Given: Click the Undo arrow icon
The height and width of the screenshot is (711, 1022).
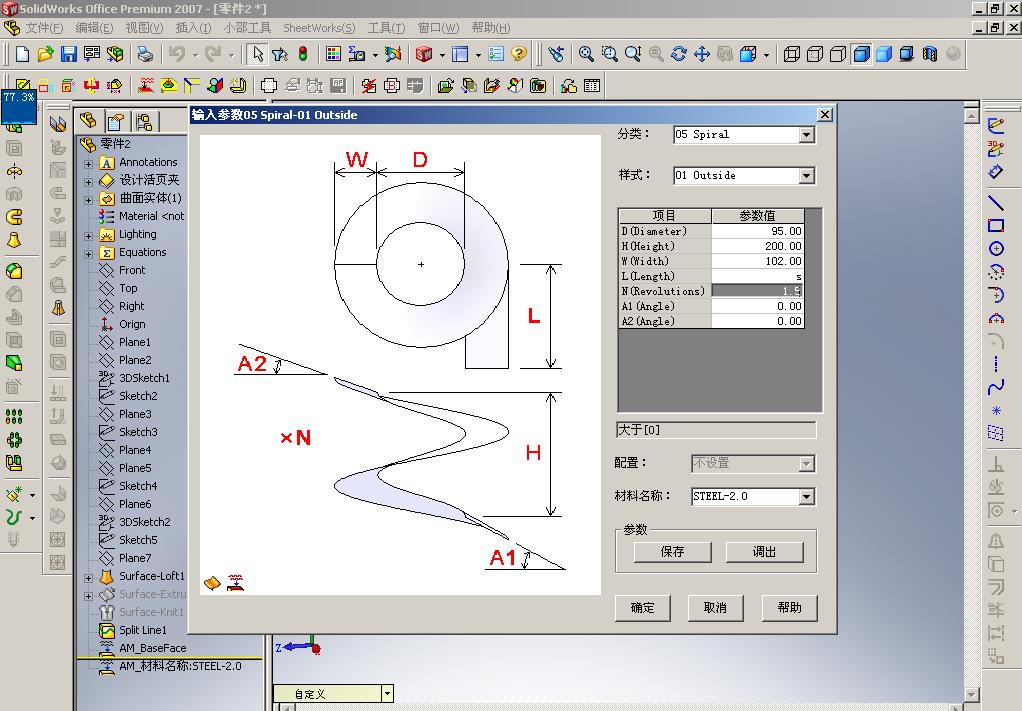Looking at the screenshot, I should pos(177,54).
